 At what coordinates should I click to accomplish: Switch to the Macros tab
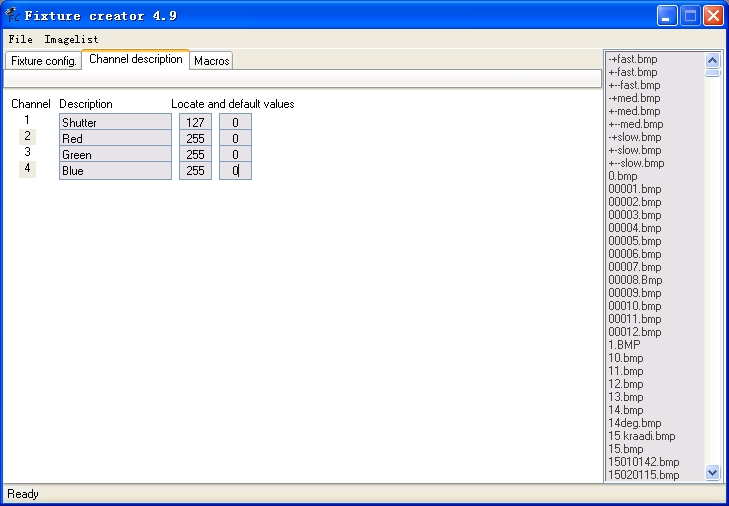point(212,61)
